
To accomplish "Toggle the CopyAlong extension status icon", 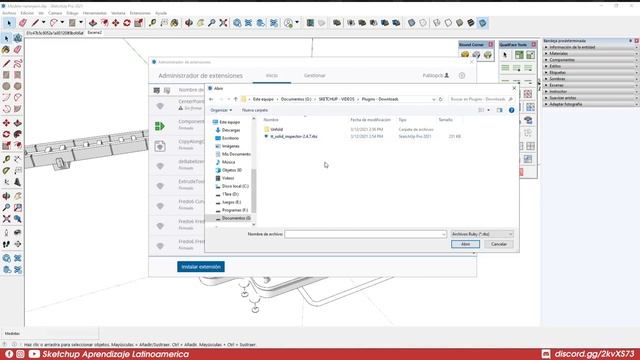I will point(160,146).
